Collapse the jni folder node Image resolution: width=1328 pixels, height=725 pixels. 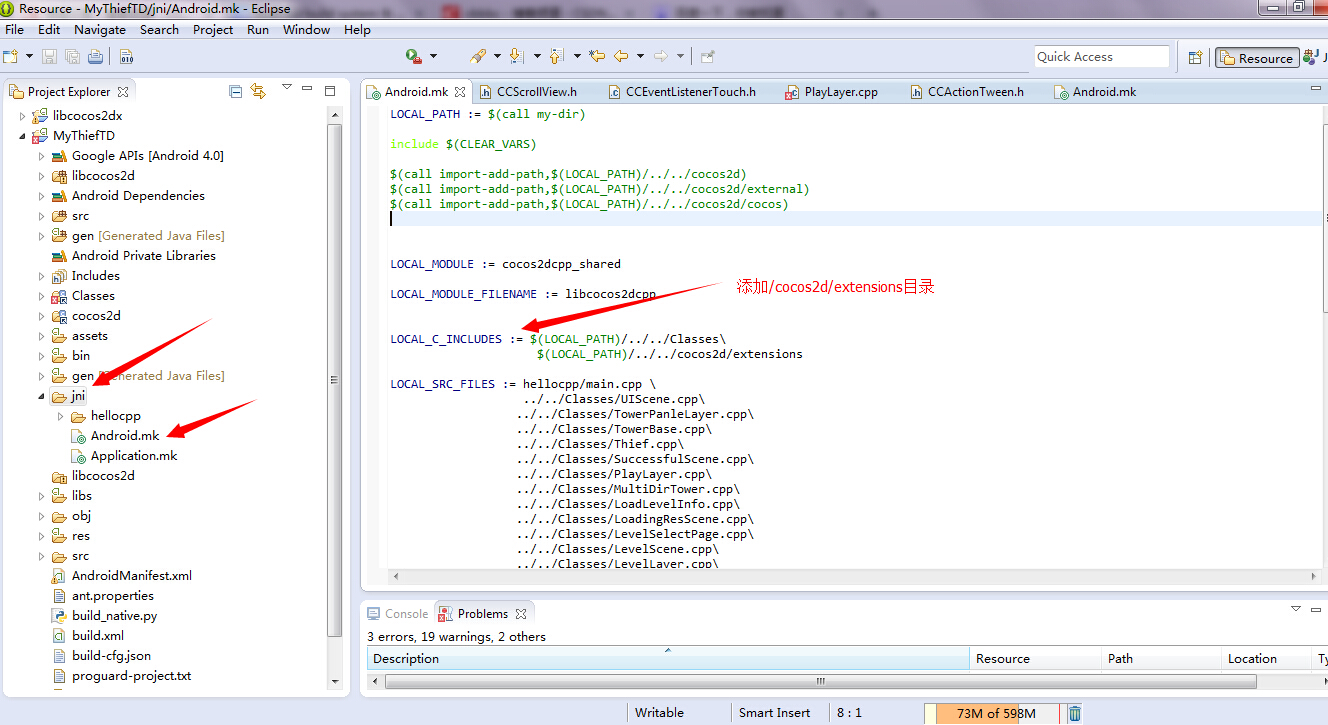(x=42, y=396)
